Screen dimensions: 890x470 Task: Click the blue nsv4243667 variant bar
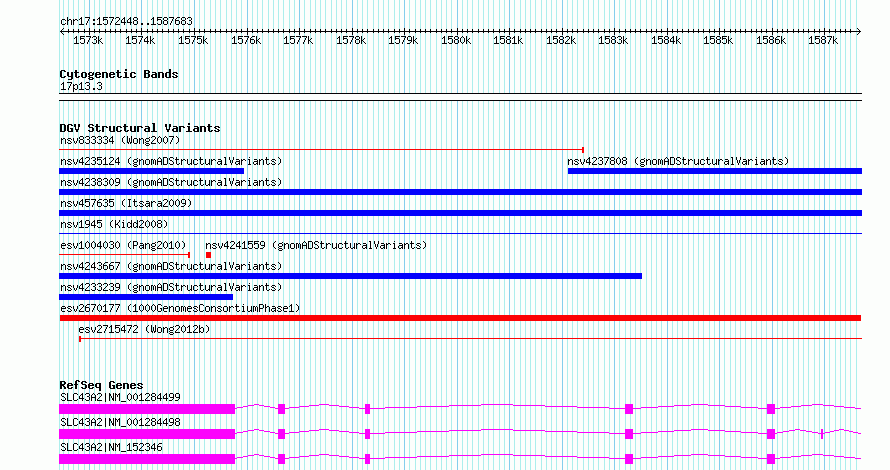click(x=351, y=276)
